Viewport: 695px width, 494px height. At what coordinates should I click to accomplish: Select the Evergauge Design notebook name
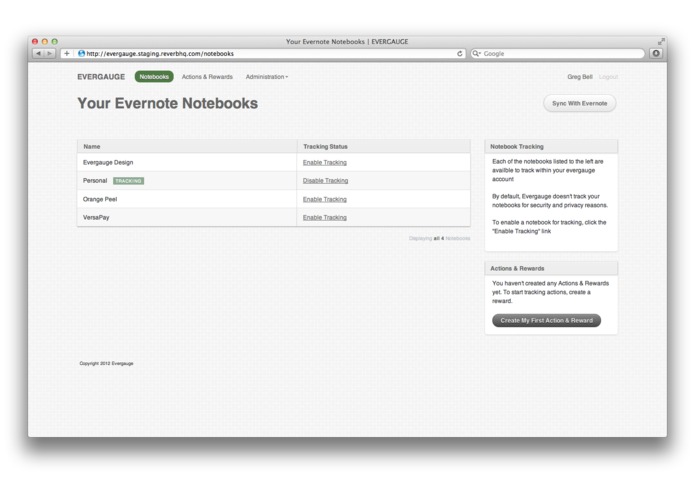108,163
